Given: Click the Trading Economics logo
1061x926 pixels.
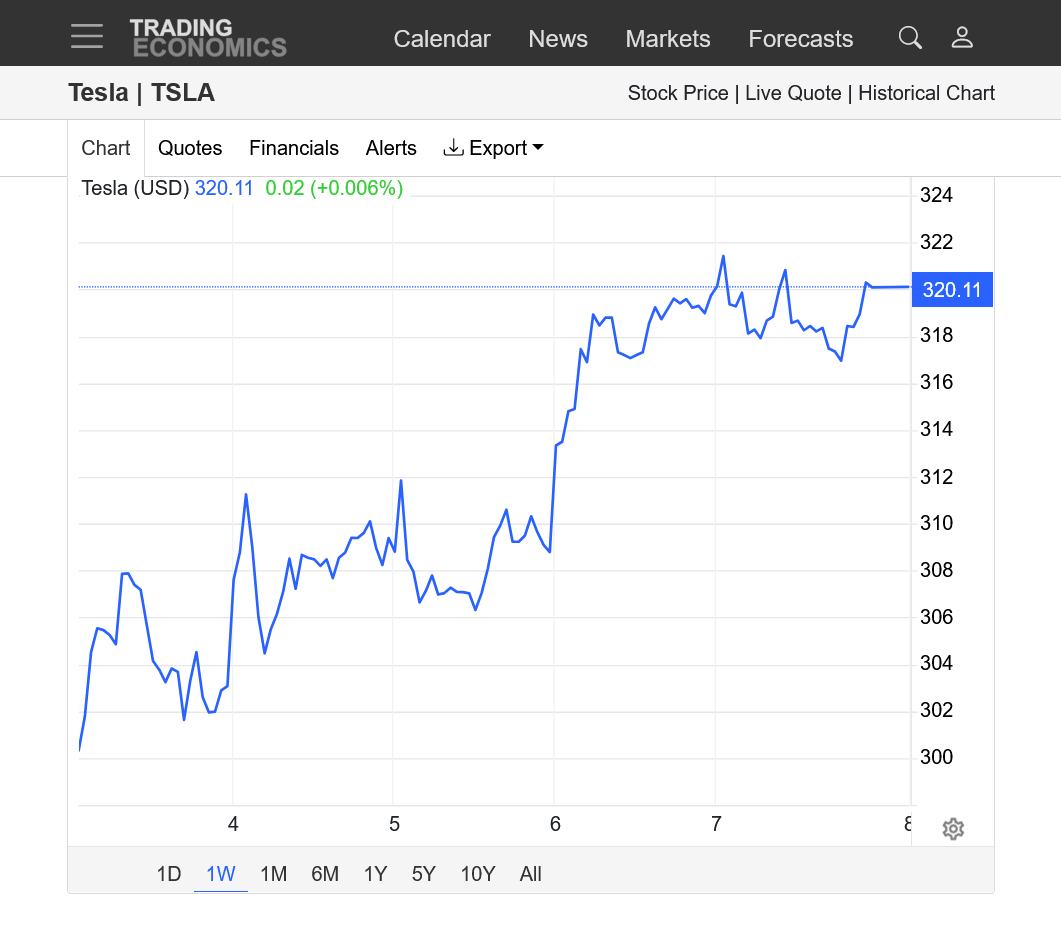Looking at the screenshot, I should click(x=208, y=38).
